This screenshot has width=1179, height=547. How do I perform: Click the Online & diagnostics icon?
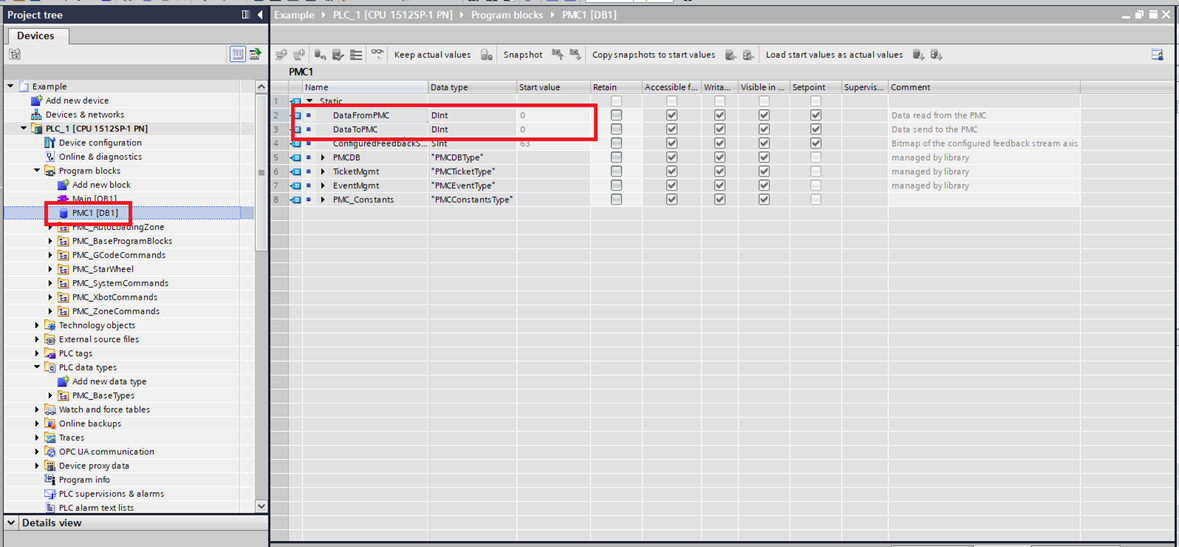[x=50, y=157]
